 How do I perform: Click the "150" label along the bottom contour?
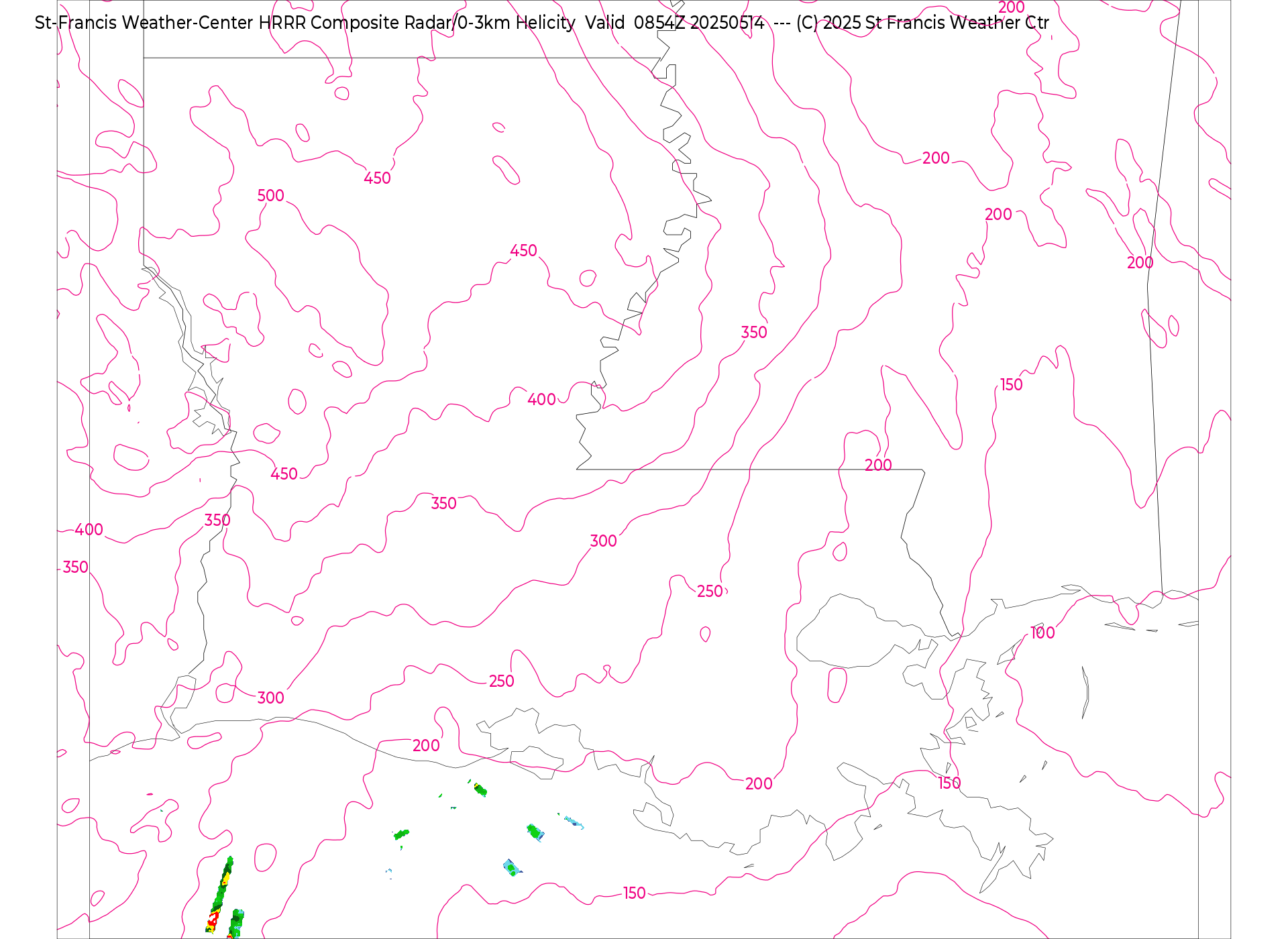point(635,893)
